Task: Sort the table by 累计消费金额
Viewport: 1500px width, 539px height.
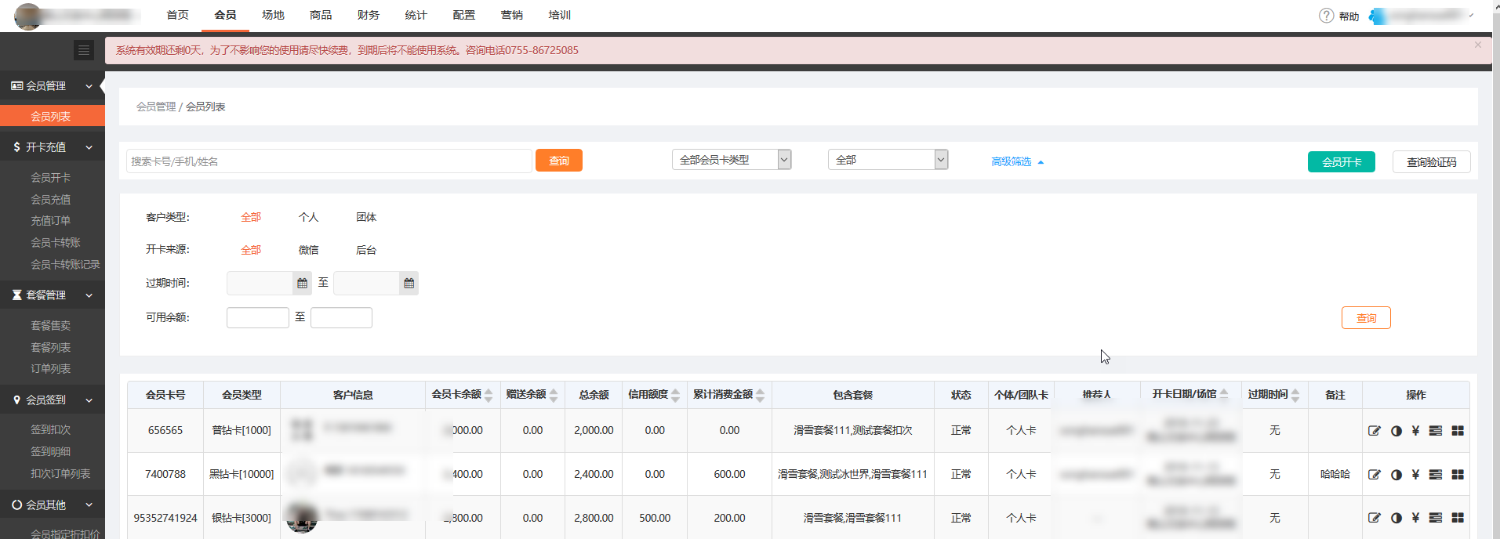Action: tap(761, 395)
